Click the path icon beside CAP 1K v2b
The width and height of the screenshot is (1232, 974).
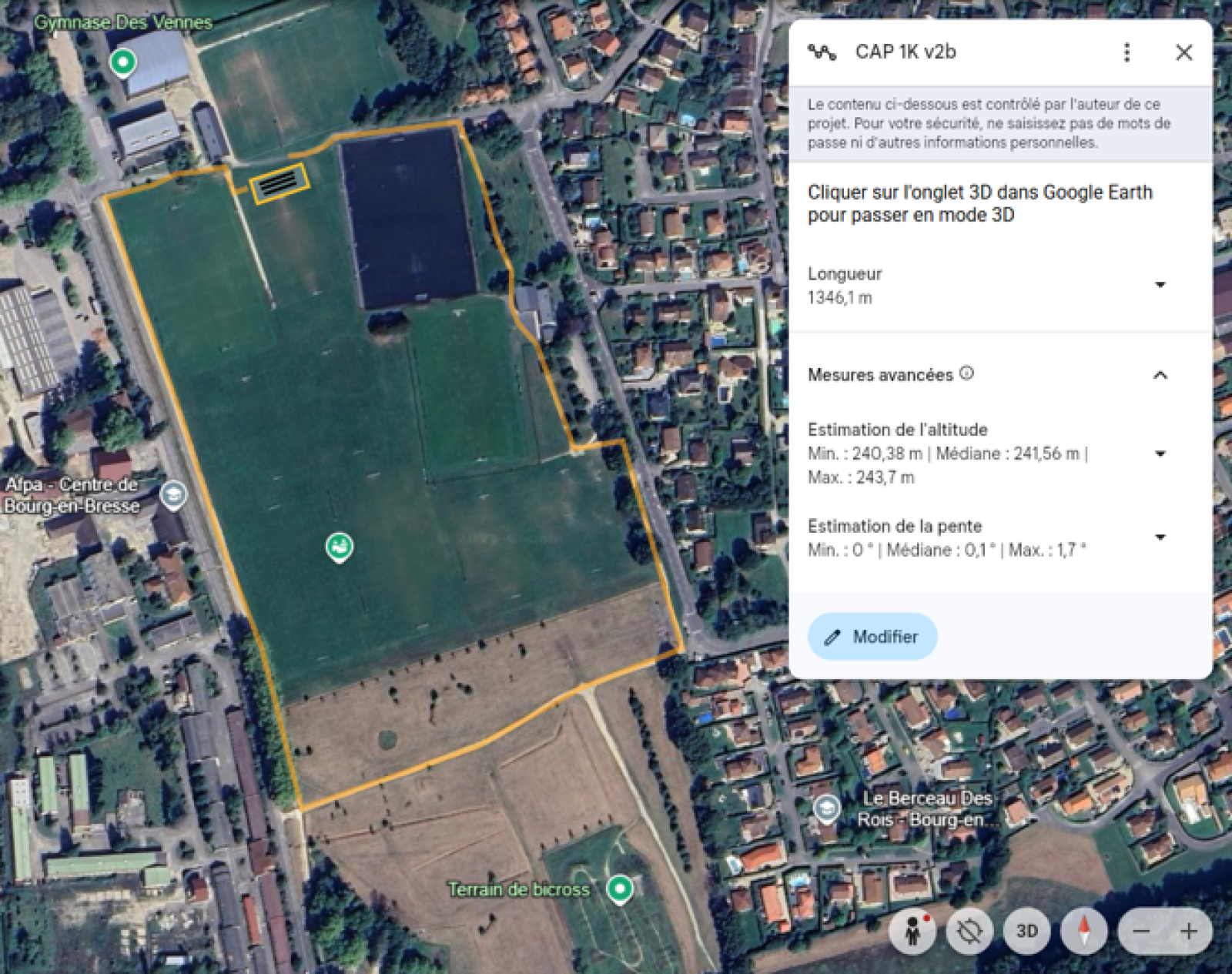[x=822, y=52]
